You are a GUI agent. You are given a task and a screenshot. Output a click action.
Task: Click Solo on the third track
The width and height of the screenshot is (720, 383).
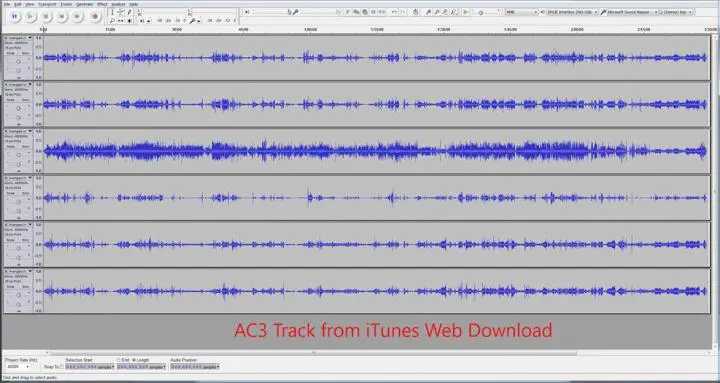point(25,146)
